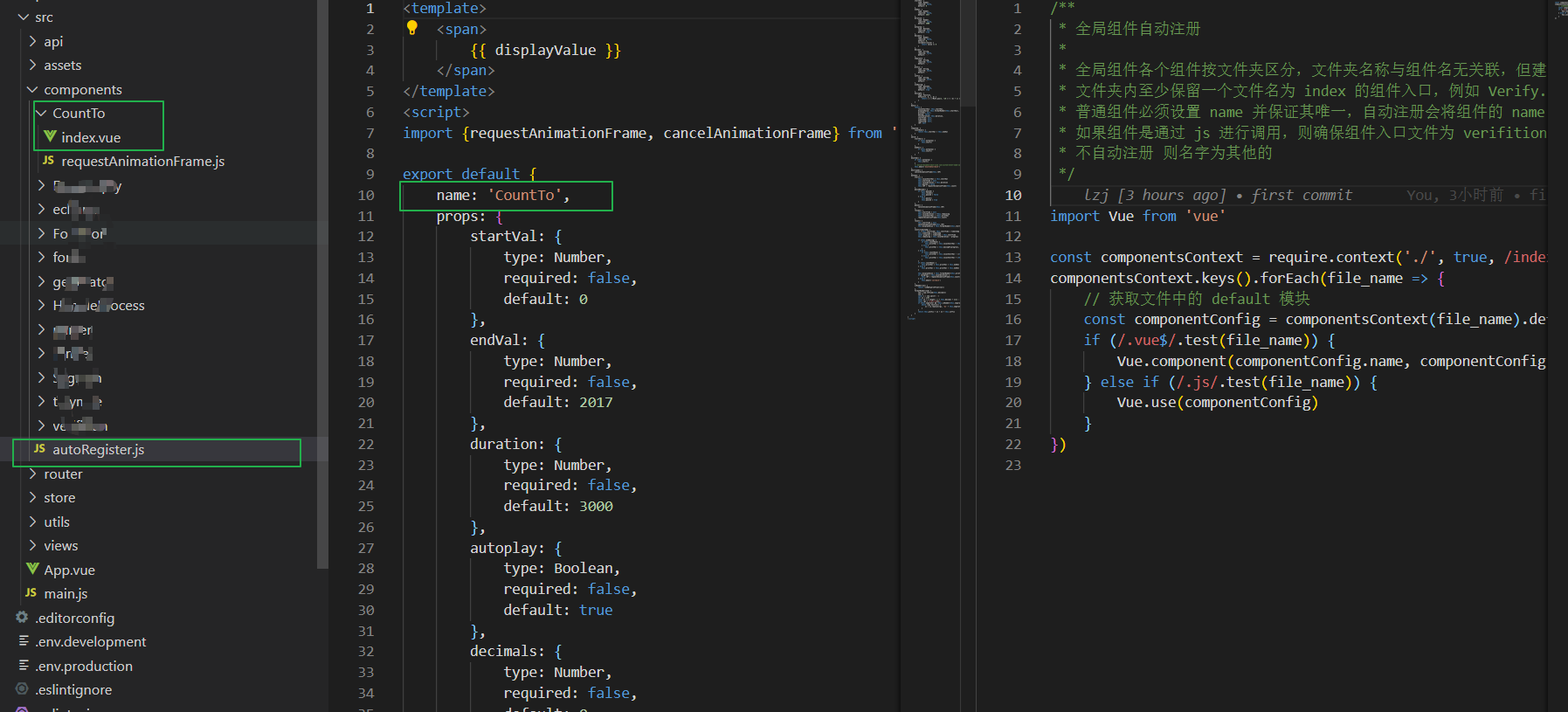Click the 'default: 3000' line
The width and height of the screenshot is (1568, 712).
click(x=558, y=507)
